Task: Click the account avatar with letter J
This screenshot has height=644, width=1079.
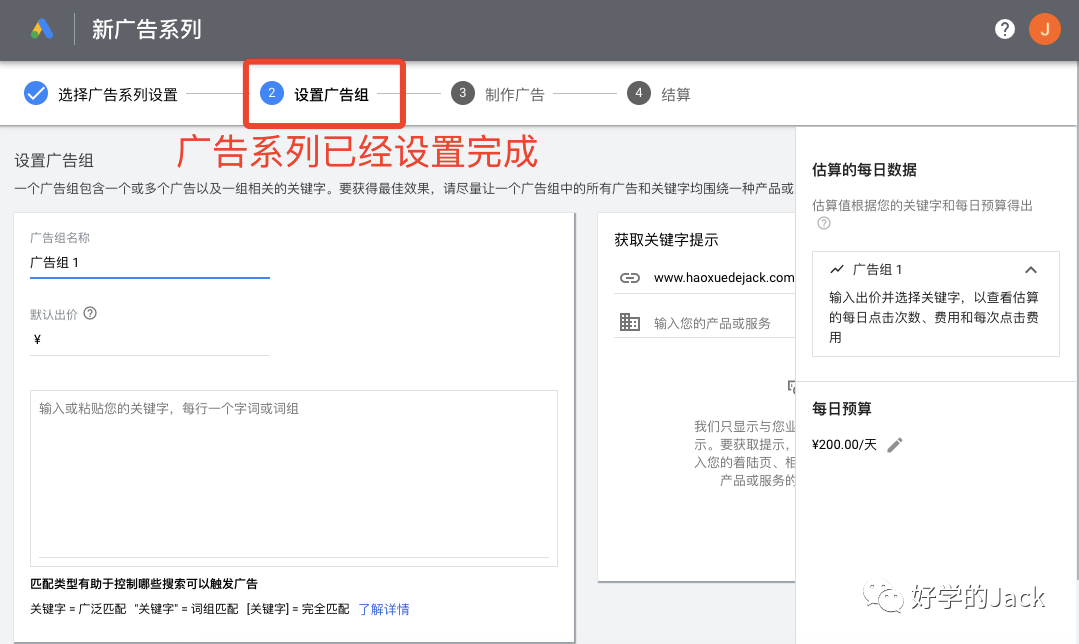Action: click(1044, 29)
